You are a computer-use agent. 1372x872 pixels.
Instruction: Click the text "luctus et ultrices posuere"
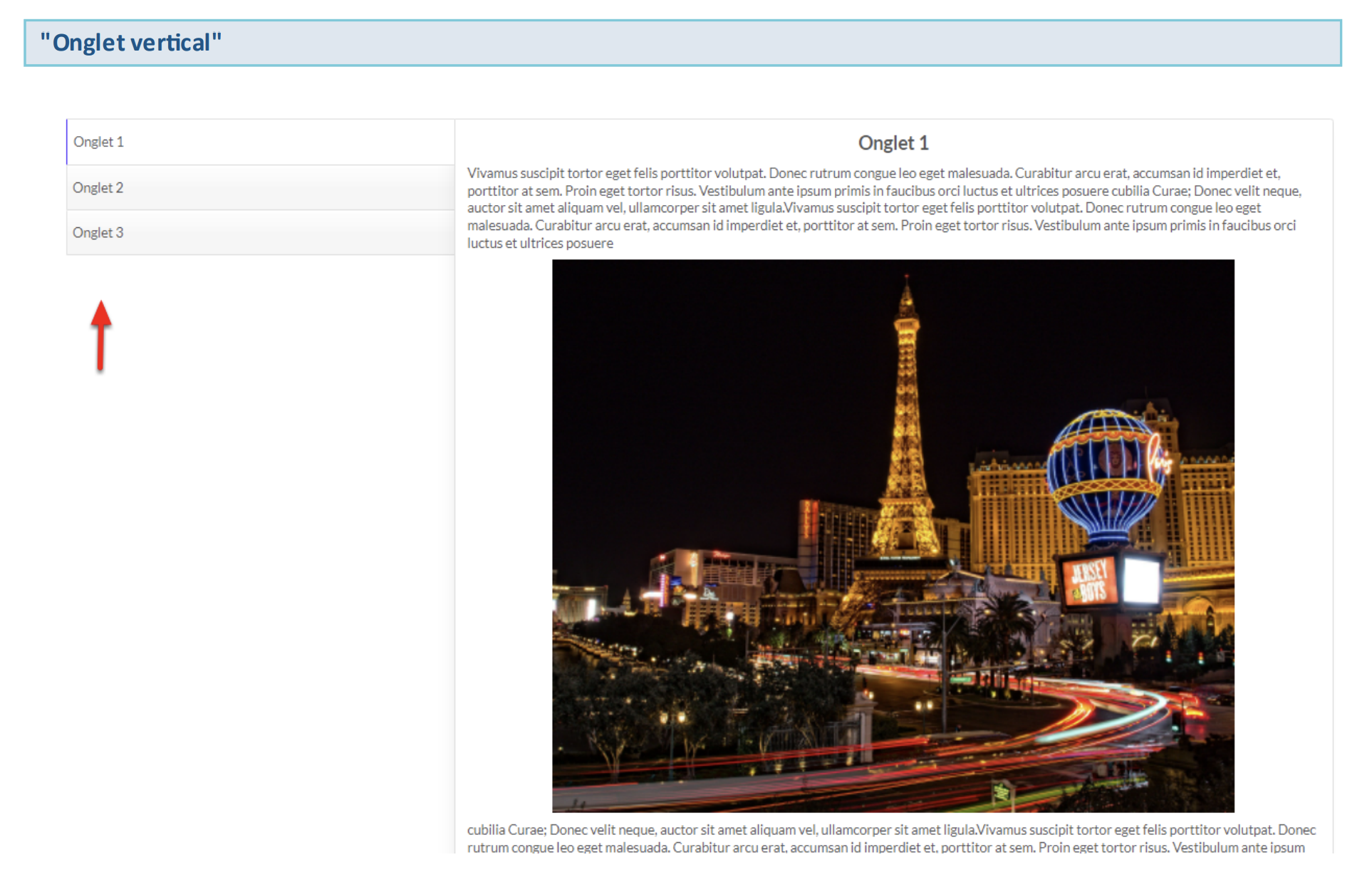pos(540,244)
